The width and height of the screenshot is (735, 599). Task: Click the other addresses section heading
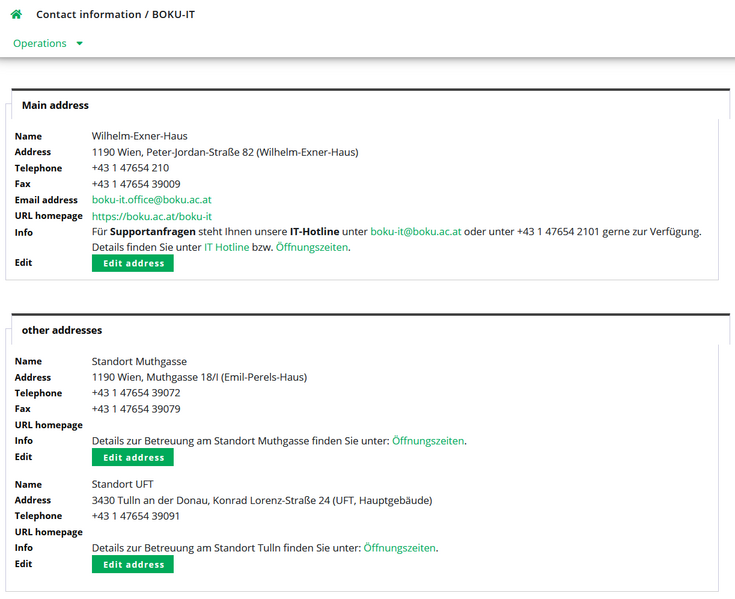click(62, 330)
